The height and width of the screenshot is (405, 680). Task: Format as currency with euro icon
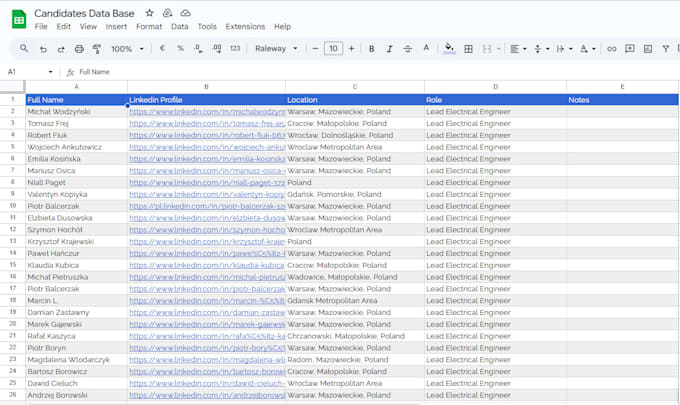pyautogui.click(x=162, y=49)
